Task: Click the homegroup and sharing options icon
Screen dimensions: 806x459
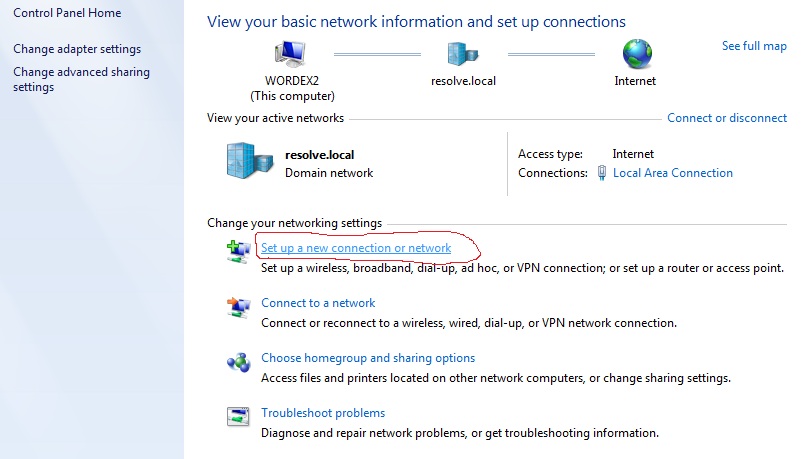Action: click(x=238, y=362)
